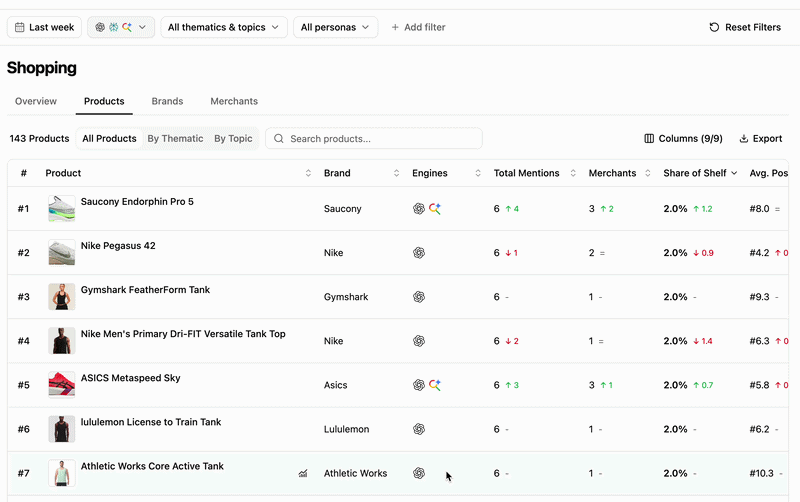Open Nike Men's Primary Dri-FIT Tank name
Image resolution: width=800 pixels, height=502 pixels.
(x=183, y=334)
